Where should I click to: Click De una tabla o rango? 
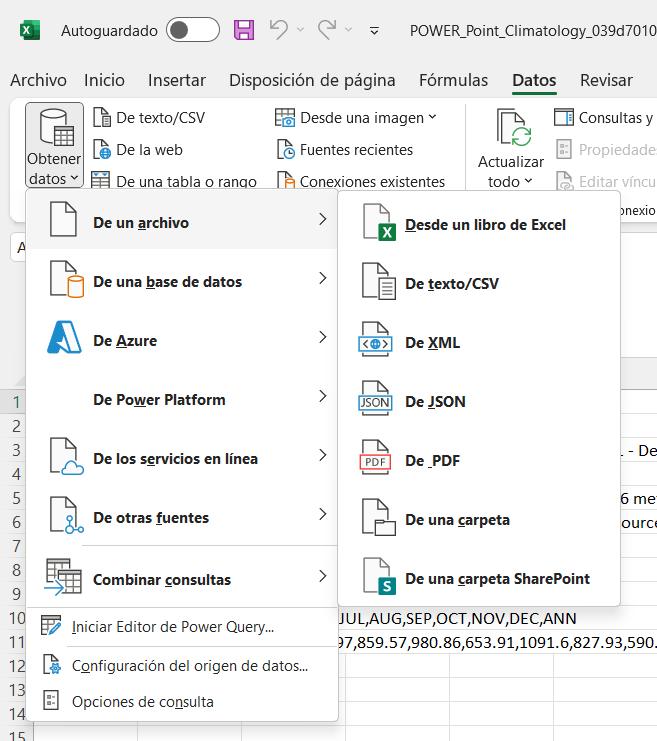(174, 181)
